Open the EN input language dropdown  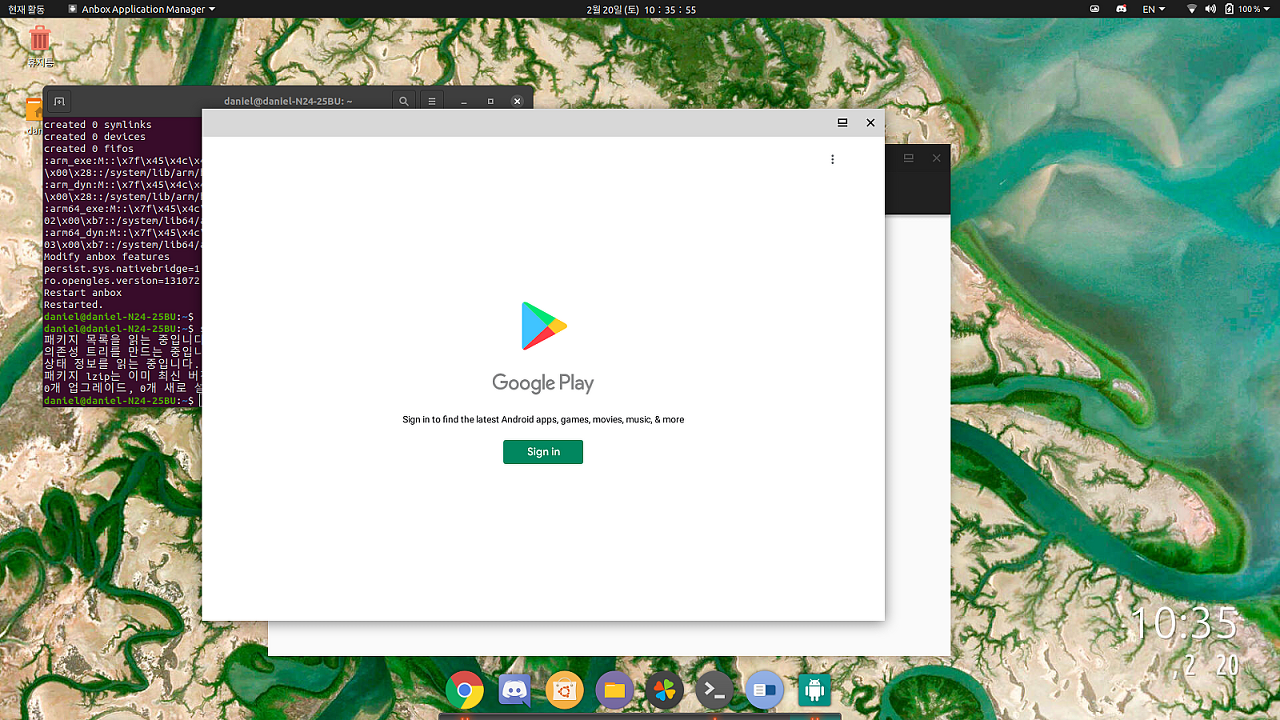point(1153,9)
